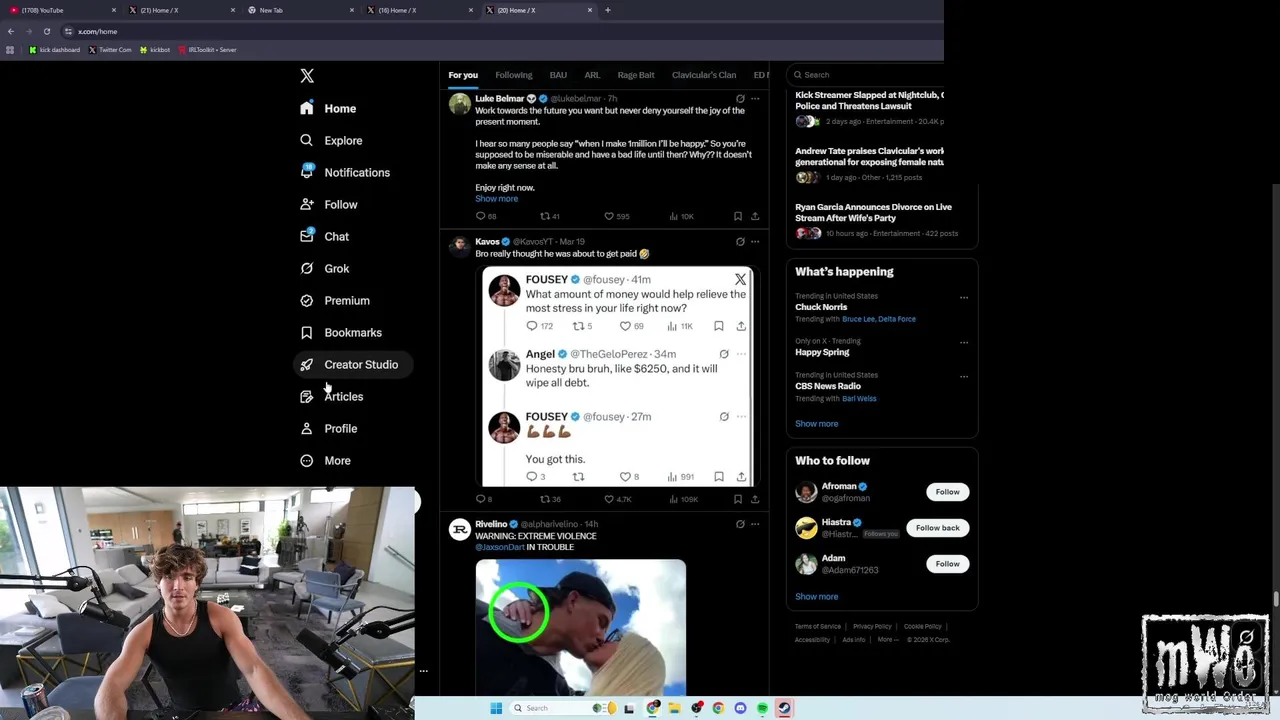1280x720 pixels.
Task: Expand the More menu in the sidebar
Action: click(x=326, y=460)
